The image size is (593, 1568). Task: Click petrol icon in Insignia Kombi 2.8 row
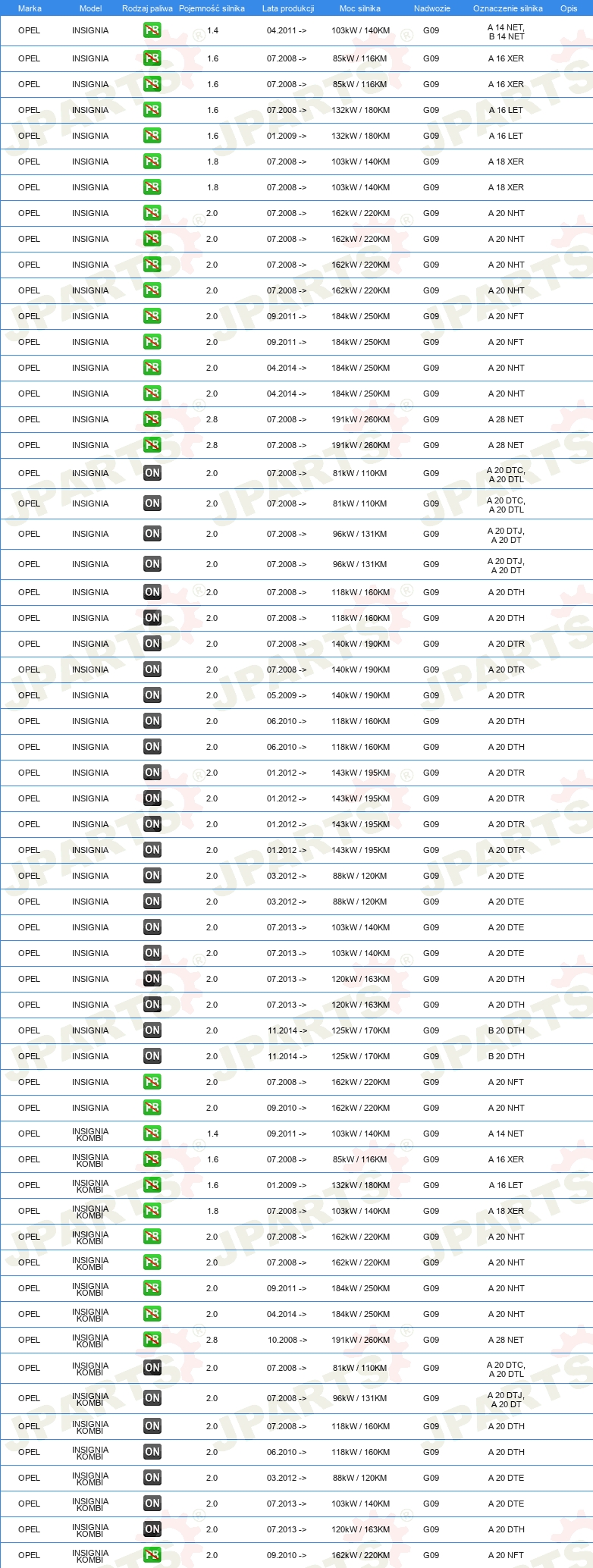coord(152,1340)
